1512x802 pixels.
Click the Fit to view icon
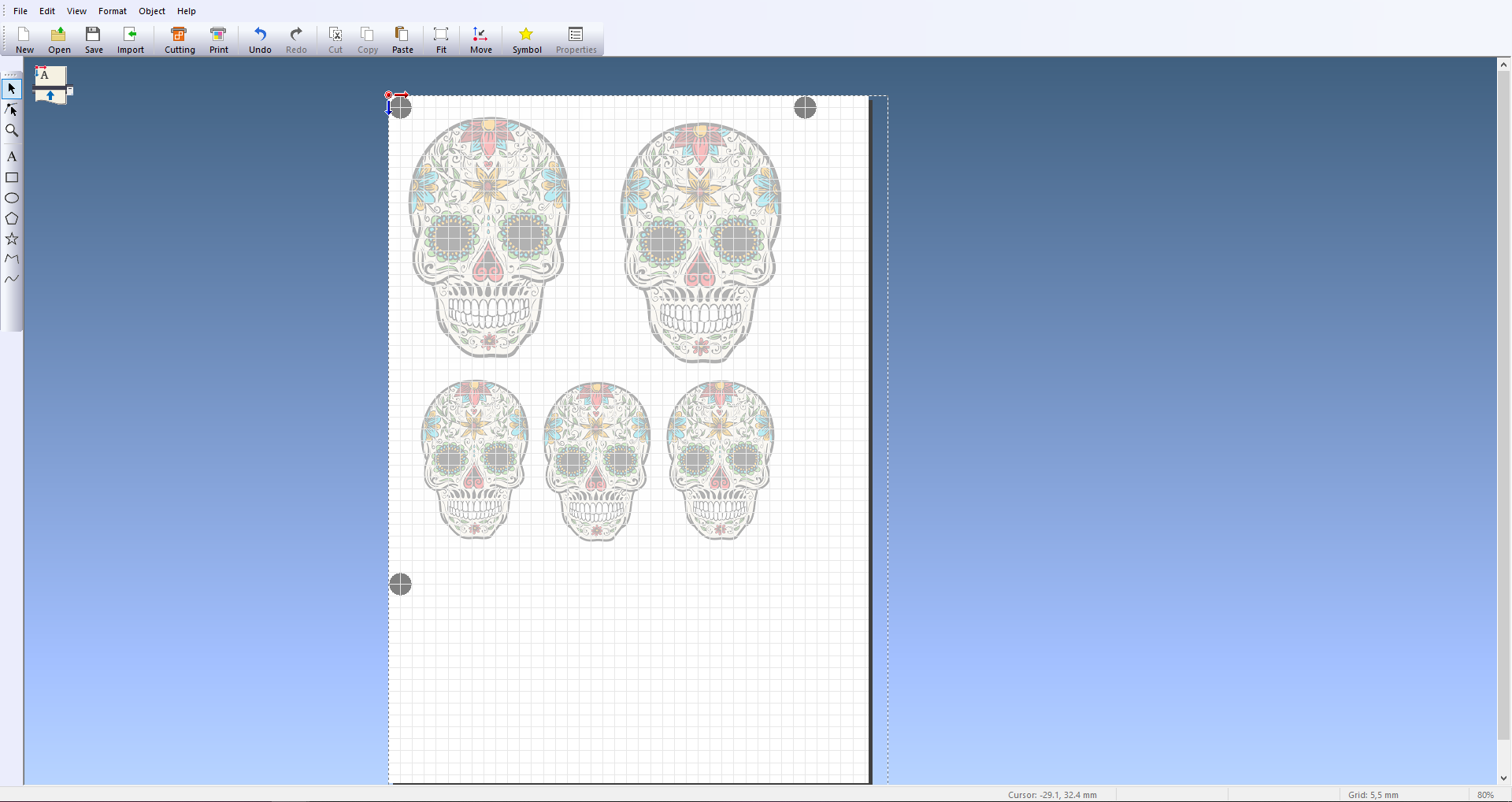[441, 40]
